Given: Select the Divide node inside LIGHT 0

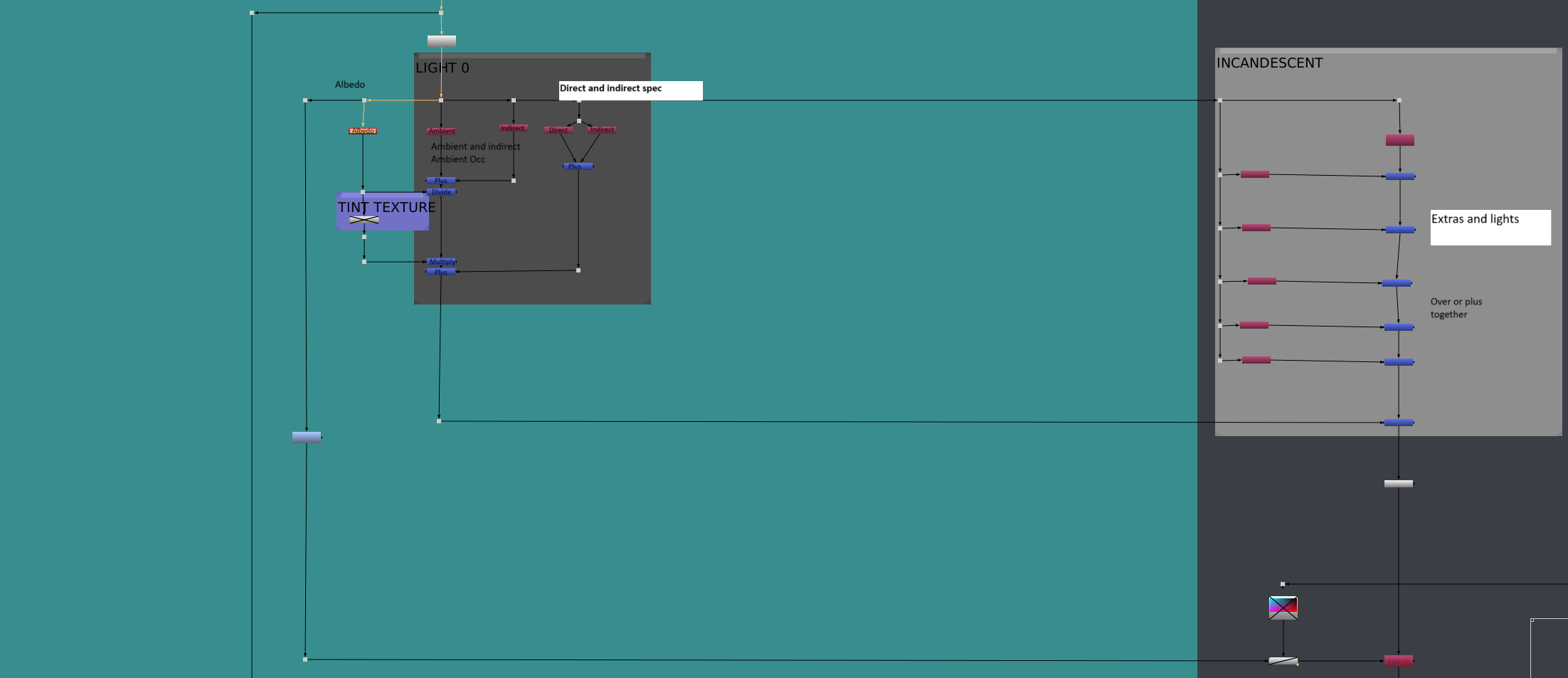Looking at the screenshot, I should 441,191.
